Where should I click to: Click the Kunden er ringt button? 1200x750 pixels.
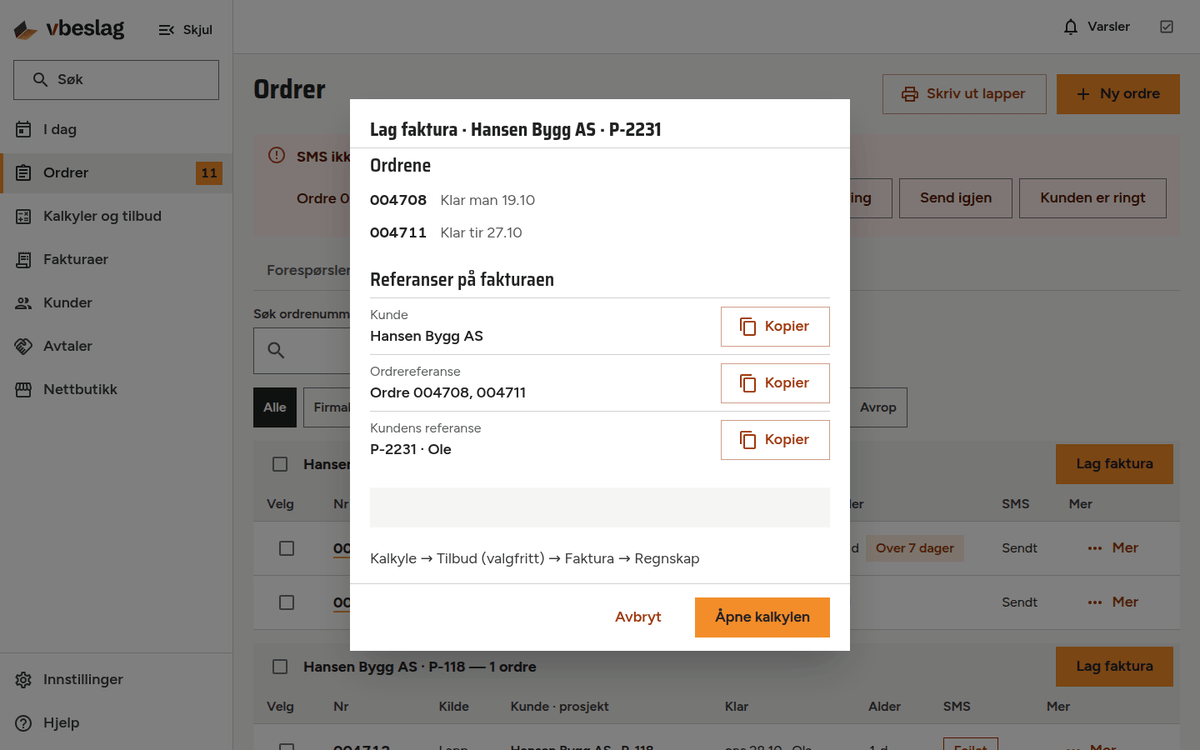click(1093, 198)
